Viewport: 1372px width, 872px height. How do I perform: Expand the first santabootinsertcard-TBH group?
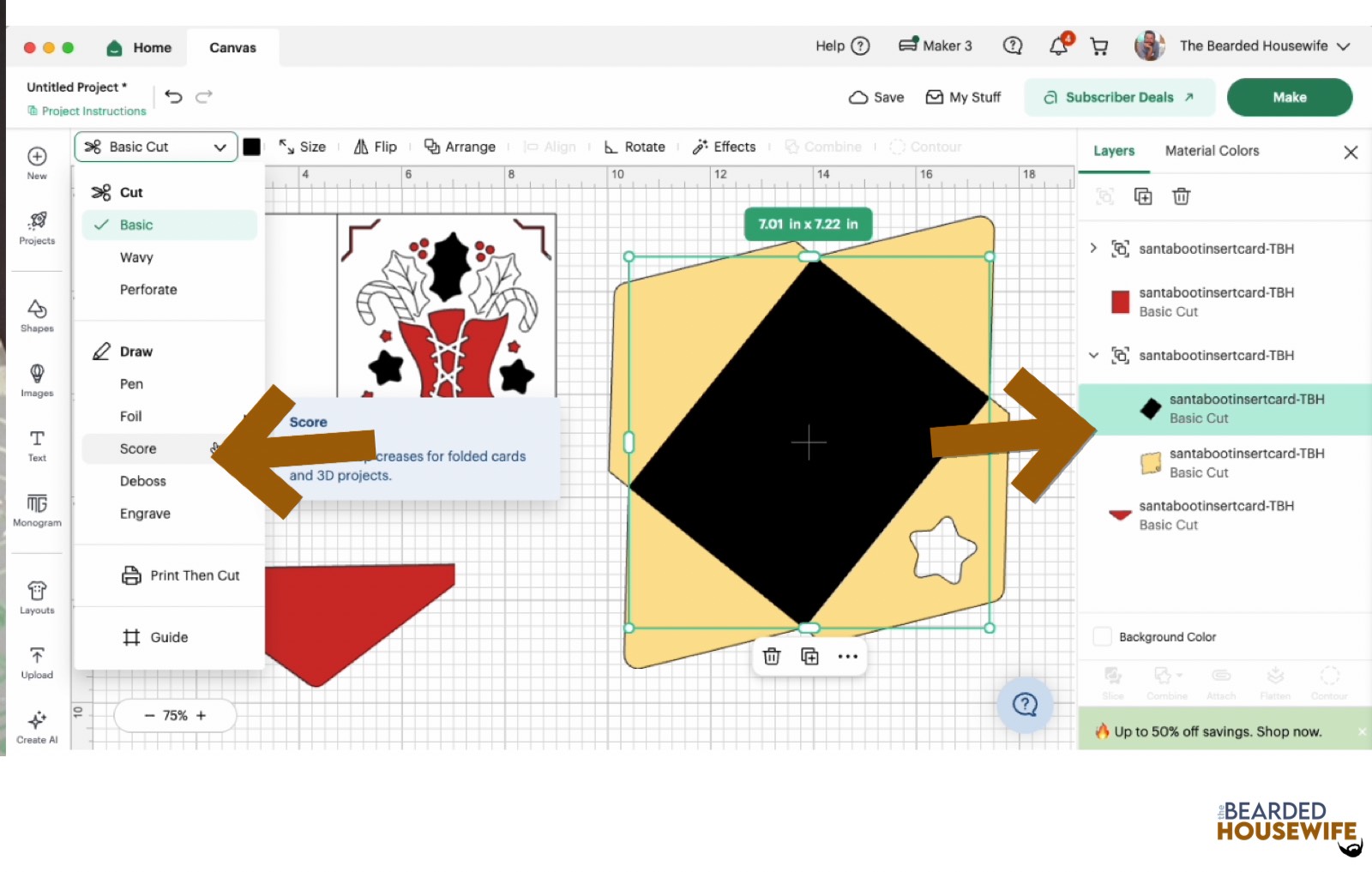click(1093, 249)
